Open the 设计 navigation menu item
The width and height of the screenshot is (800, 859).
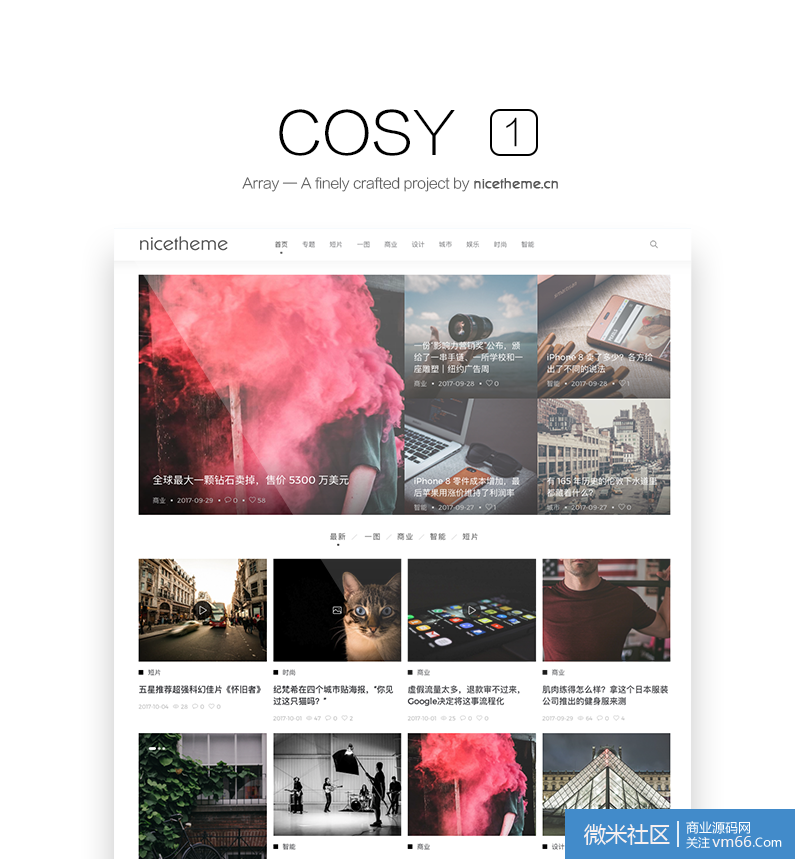tap(418, 244)
